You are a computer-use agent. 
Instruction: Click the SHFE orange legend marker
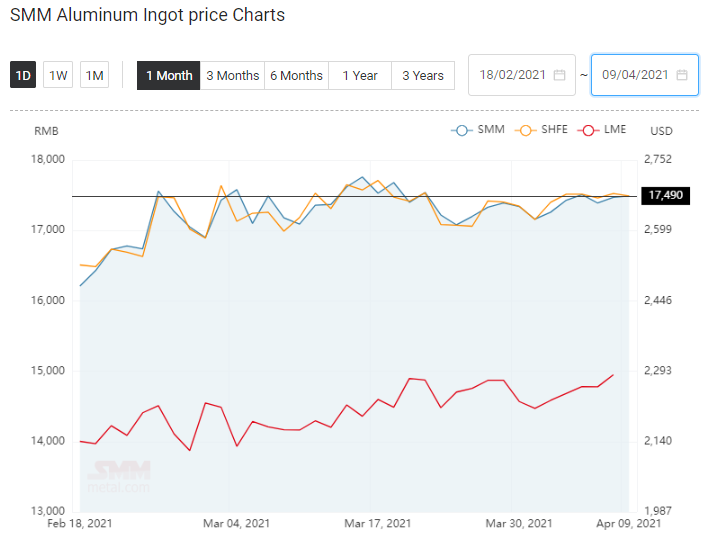(526, 131)
